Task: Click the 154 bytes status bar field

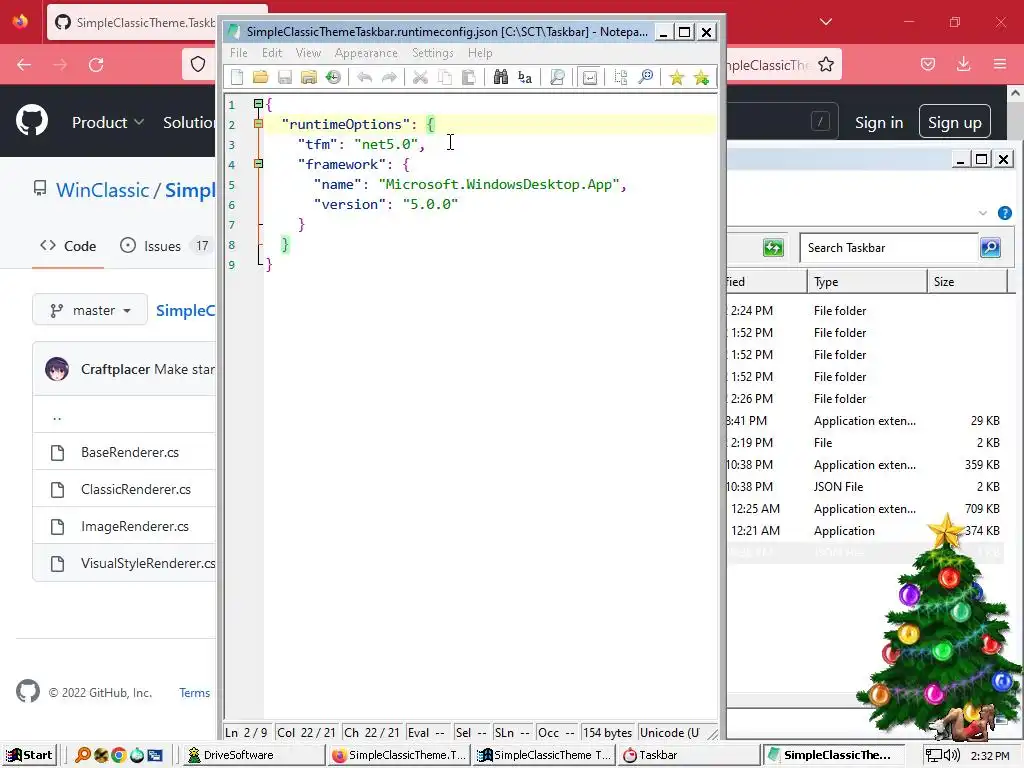Action: click(x=607, y=733)
